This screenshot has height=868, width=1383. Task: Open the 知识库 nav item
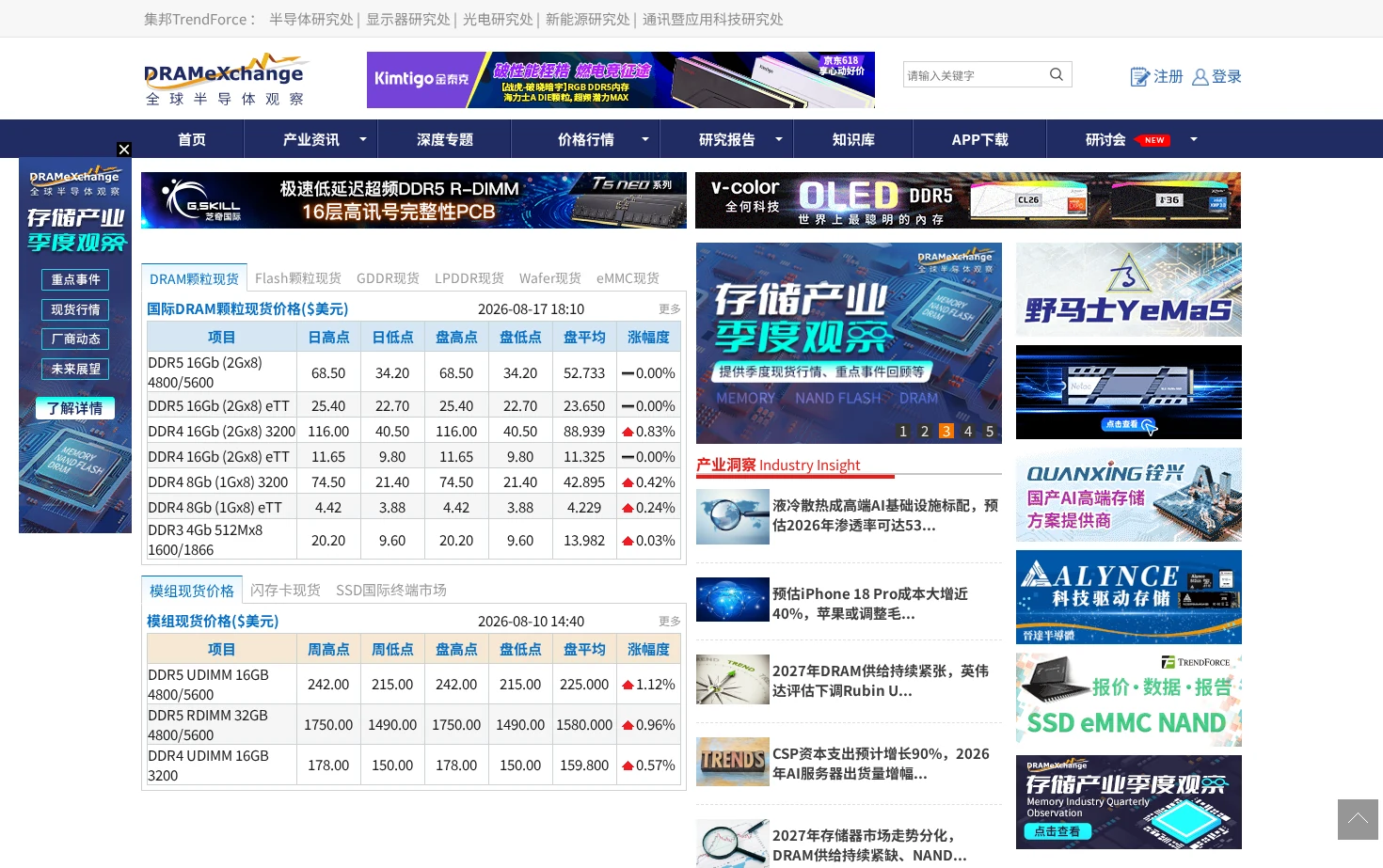(853, 139)
